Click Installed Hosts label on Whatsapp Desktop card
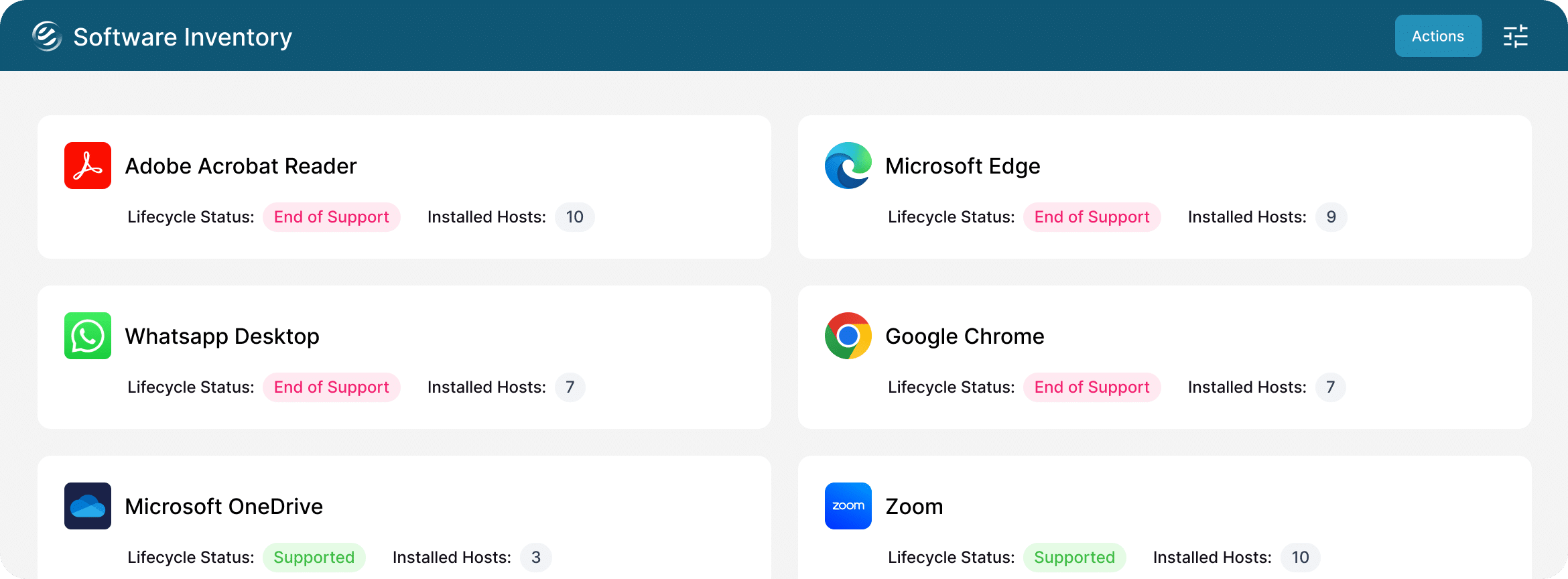The width and height of the screenshot is (1568, 579). coord(486,387)
